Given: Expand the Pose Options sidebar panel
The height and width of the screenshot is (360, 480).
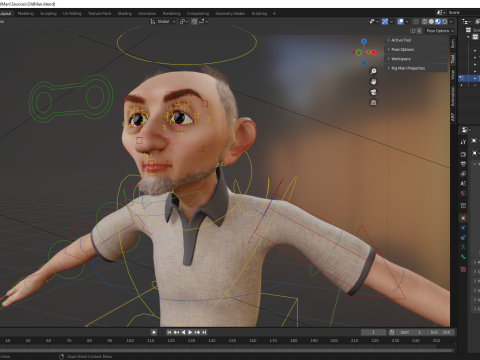Looking at the screenshot, I should coord(415,49).
